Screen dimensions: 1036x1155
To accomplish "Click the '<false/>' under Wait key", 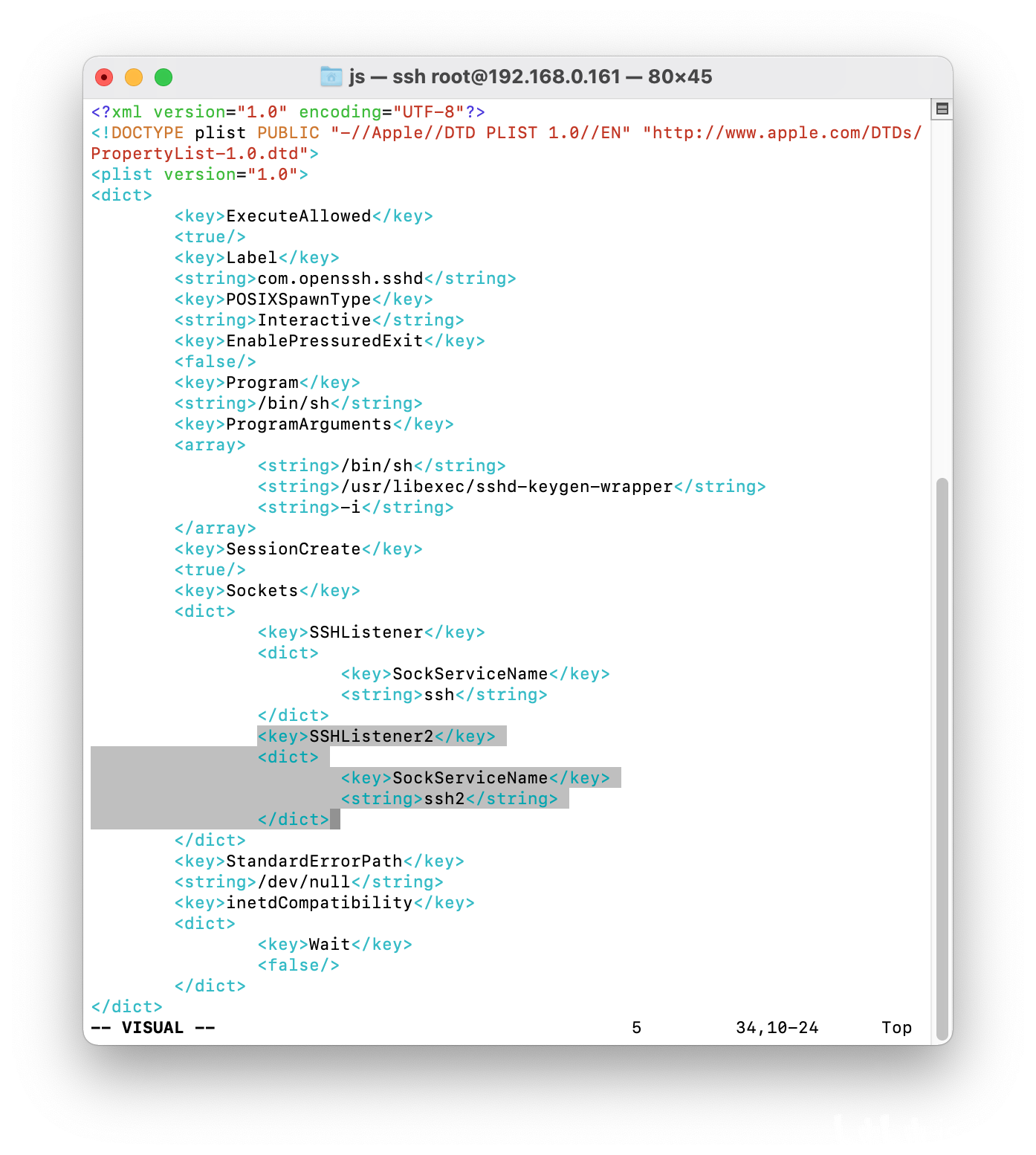I will (299, 965).
